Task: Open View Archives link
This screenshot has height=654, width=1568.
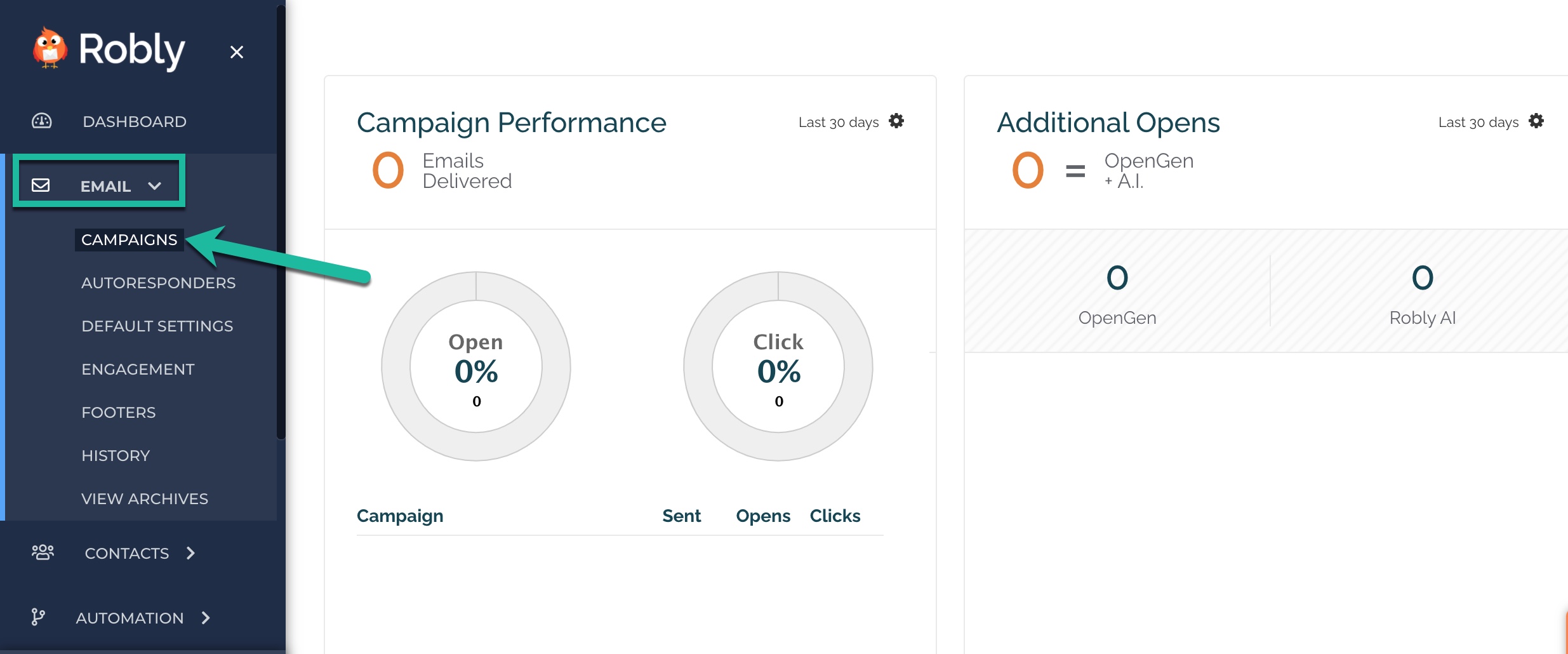Action: 145,499
